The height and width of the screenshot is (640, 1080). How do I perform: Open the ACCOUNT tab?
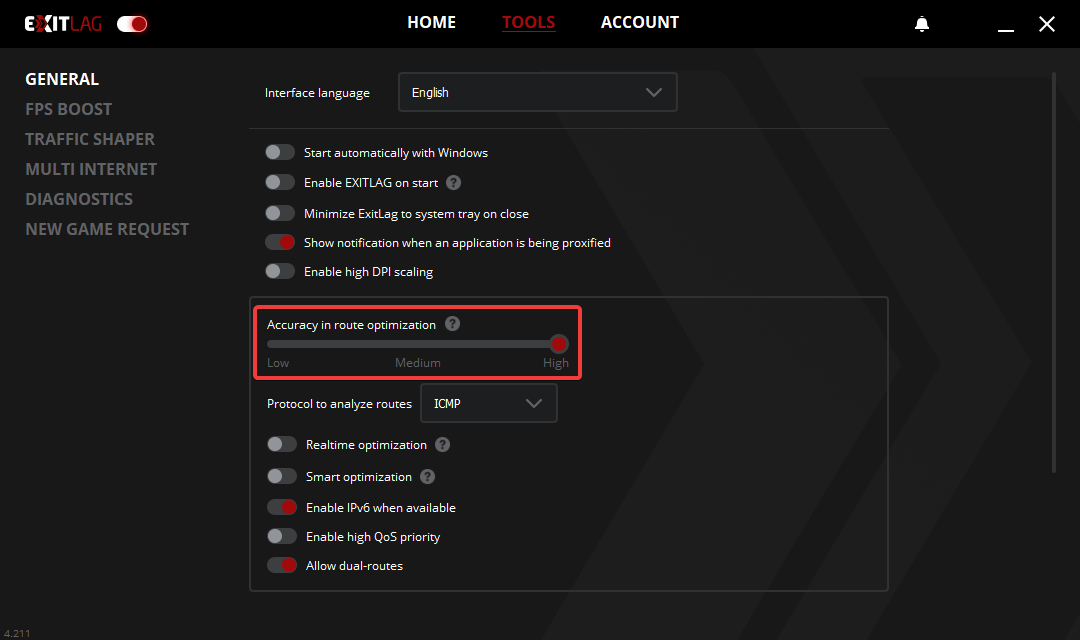click(640, 23)
